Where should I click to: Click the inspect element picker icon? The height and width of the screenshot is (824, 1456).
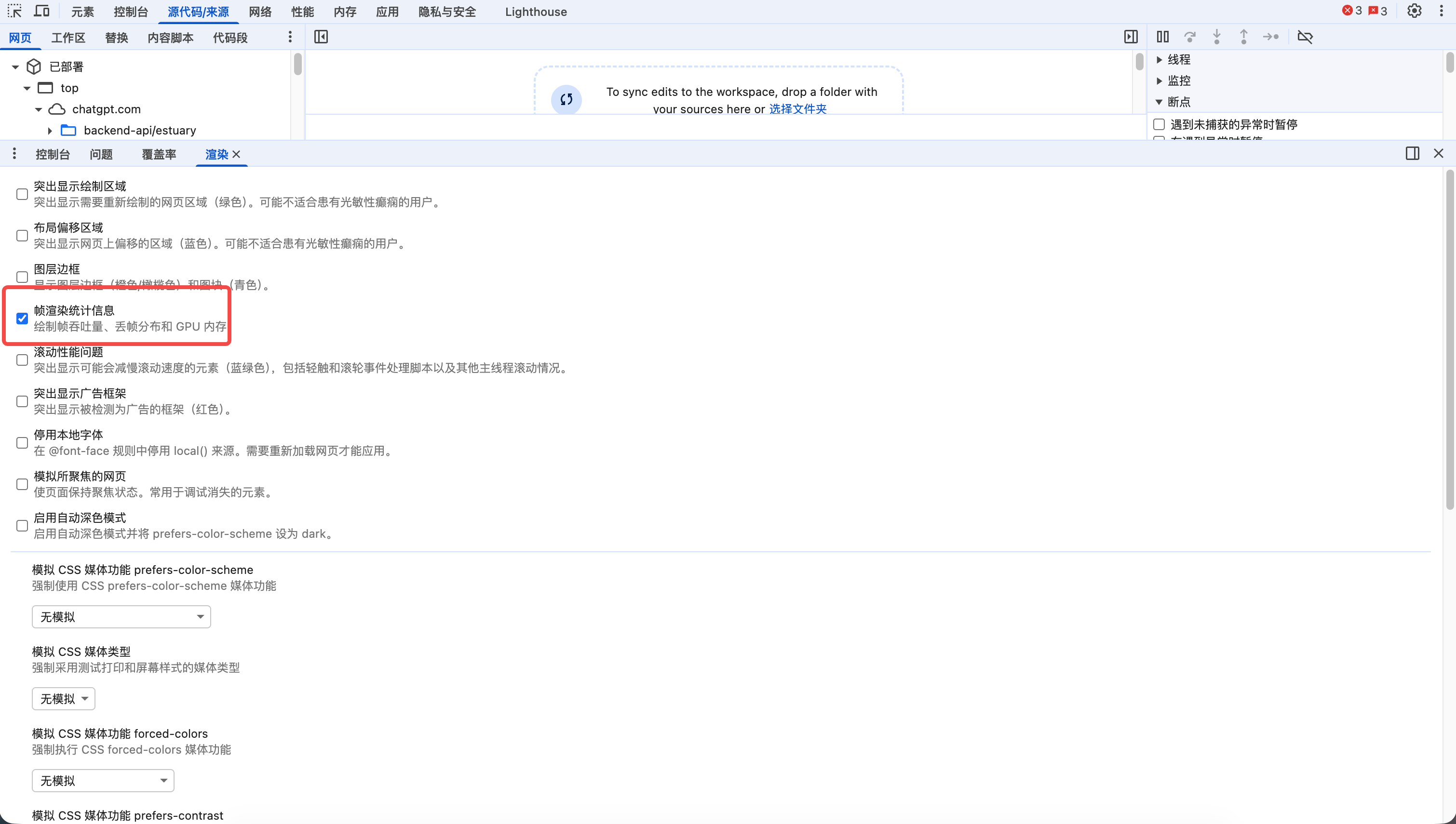coord(15,11)
